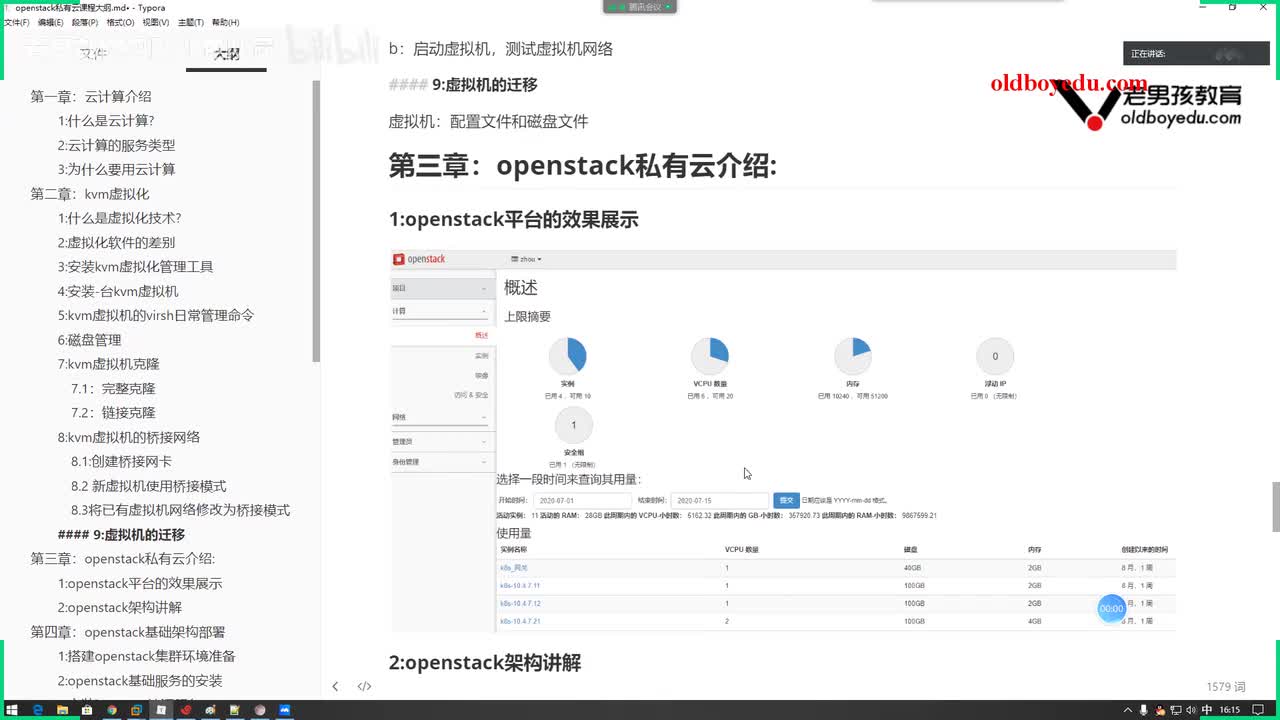Go to outline item 第四章:openstack基础架构部署
Image resolution: width=1280 pixels, height=720 pixels.
(128, 632)
